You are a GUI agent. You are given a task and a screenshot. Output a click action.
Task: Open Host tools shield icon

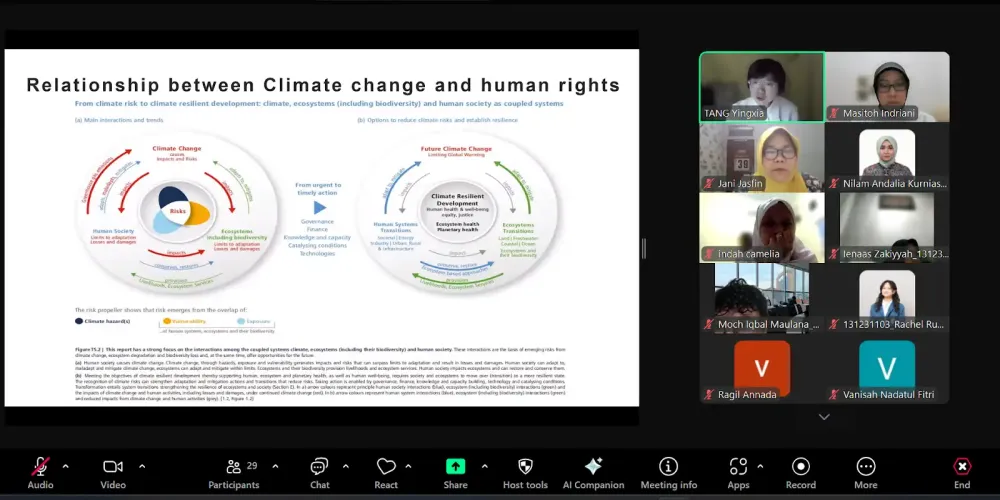coord(525,474)
